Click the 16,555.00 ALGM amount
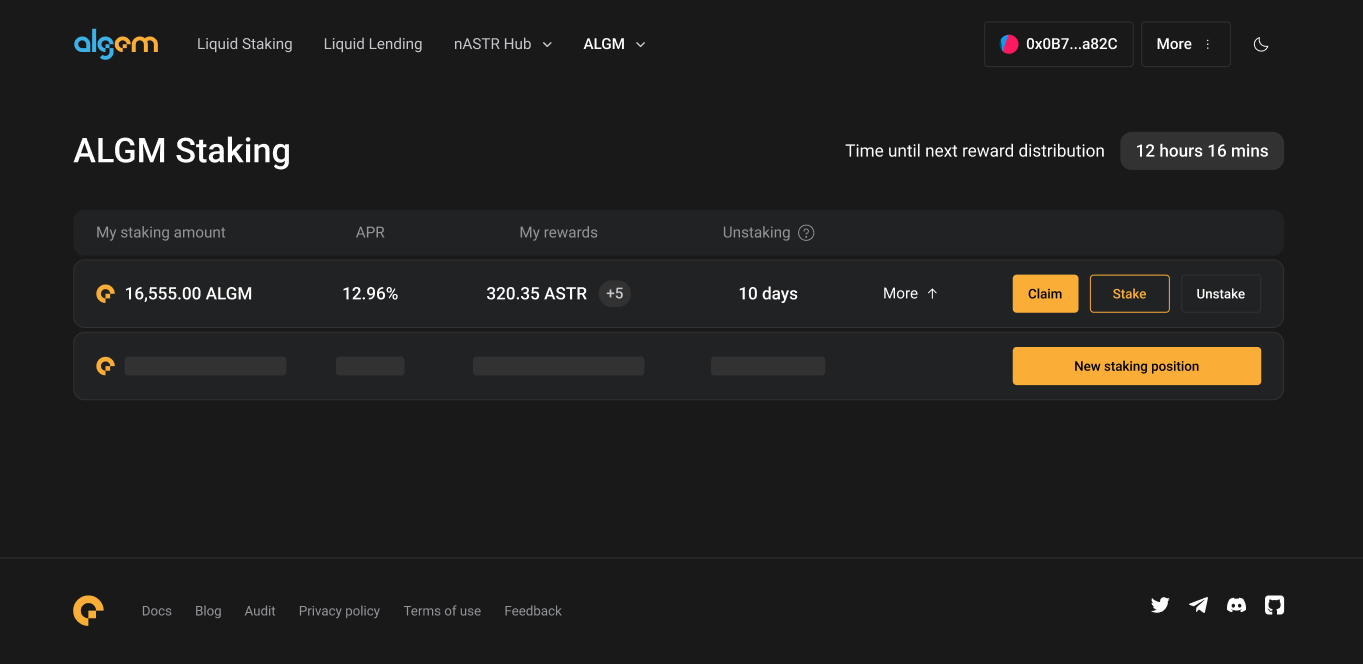Image resolution: width=1363 pixels, height=664 pixels. (x=188, y=294)
